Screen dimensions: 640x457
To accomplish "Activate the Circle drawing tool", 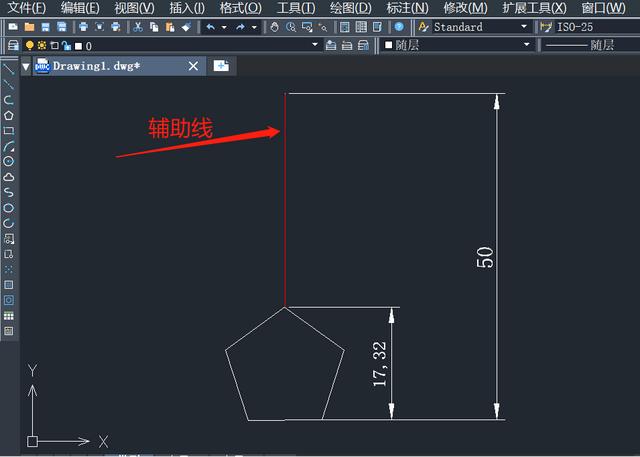I will 9,162.
